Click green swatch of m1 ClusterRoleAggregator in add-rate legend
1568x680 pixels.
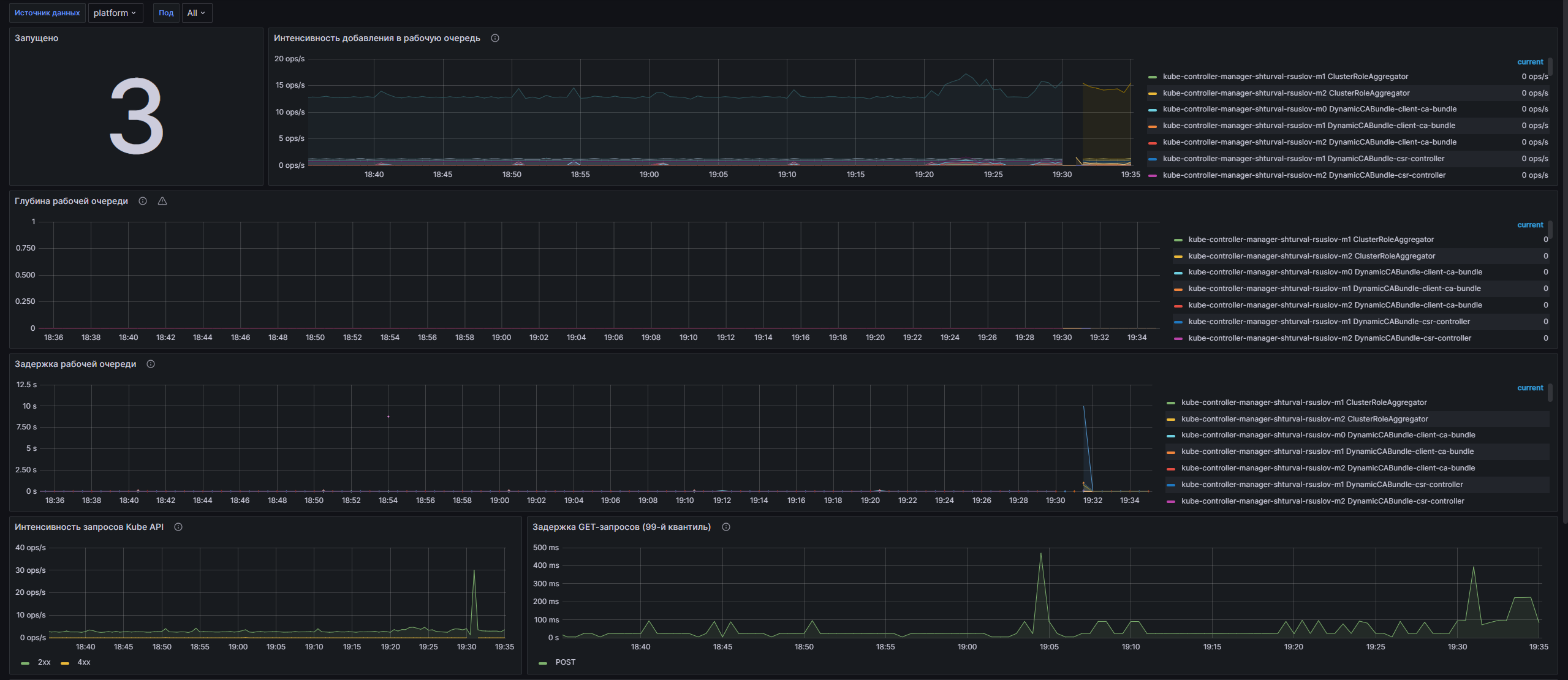[1153, 77]
